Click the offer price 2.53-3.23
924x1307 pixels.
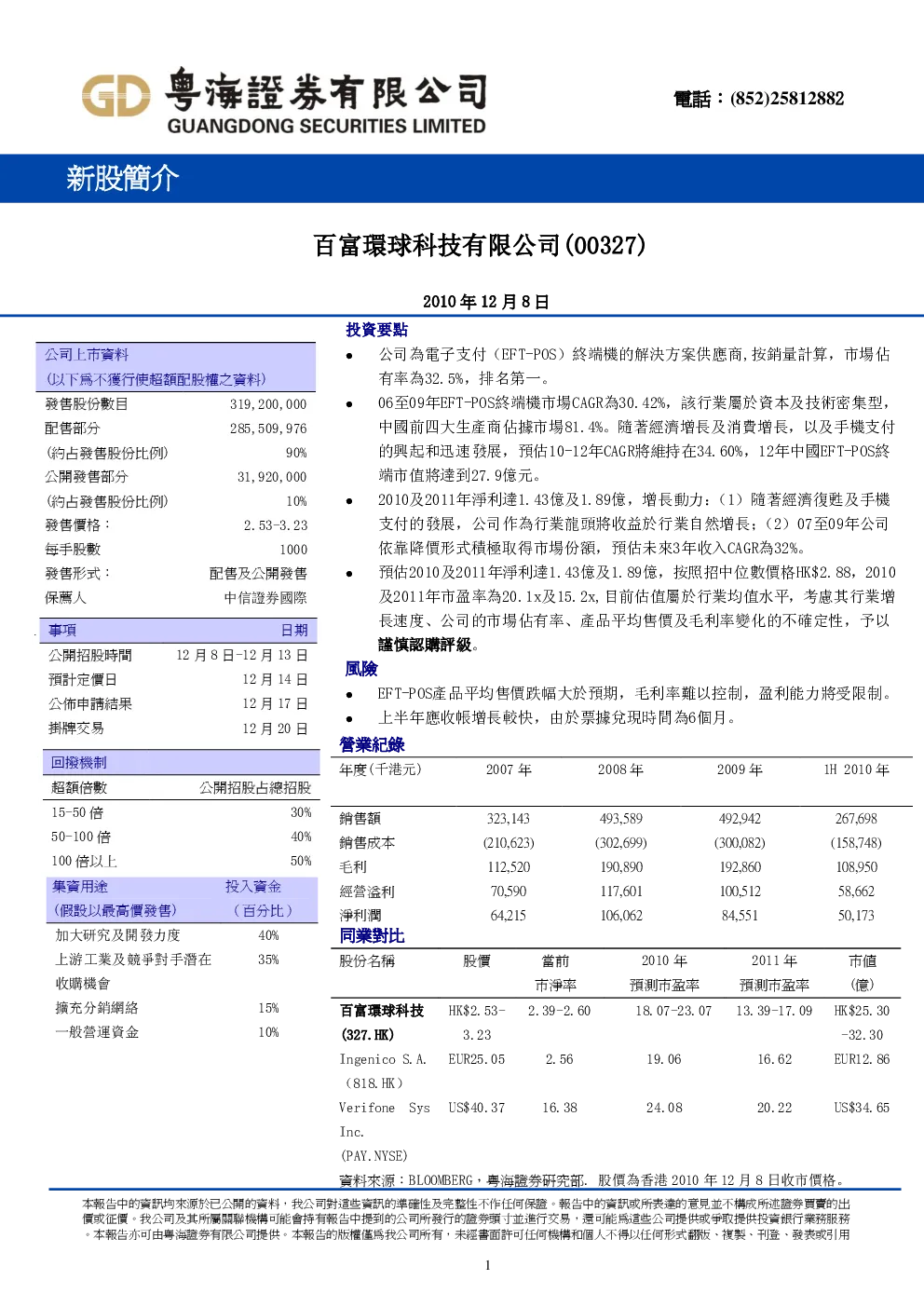tap(276, 525)
